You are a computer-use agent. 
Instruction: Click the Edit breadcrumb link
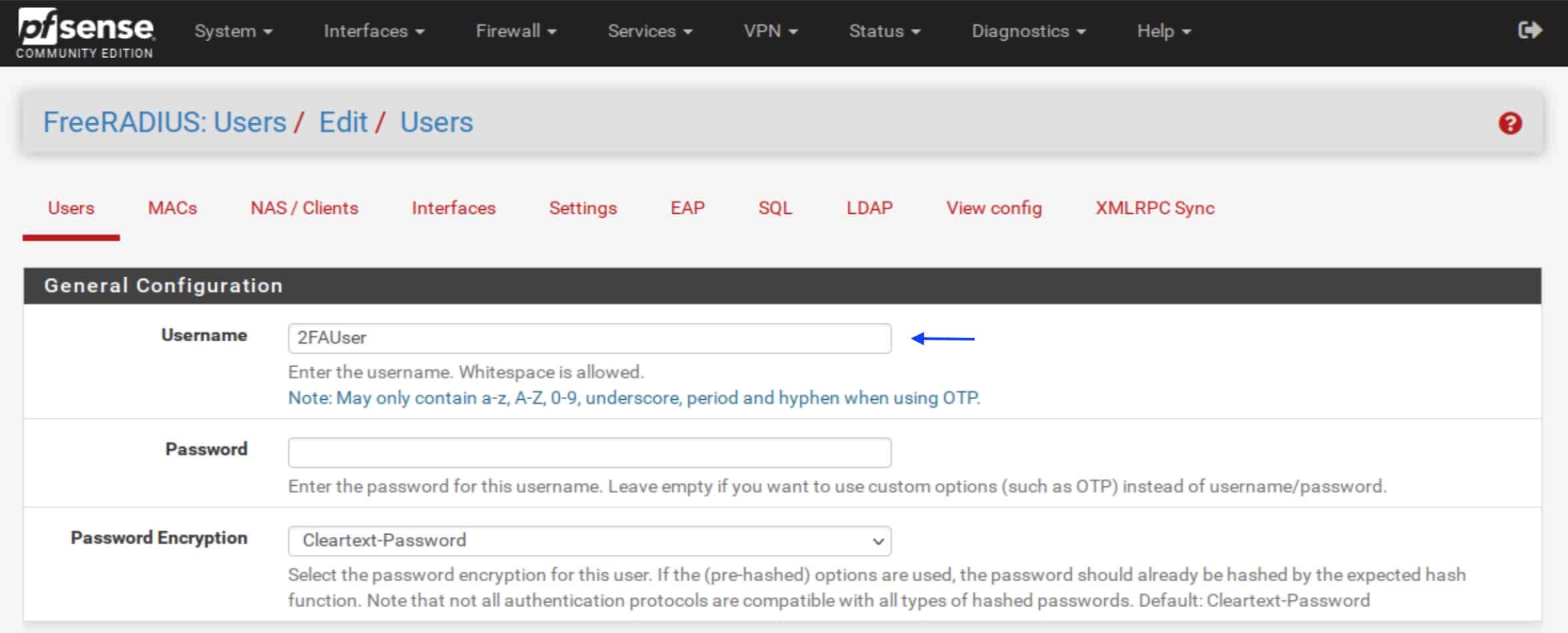pyautogui.click(x=343, y=123)
